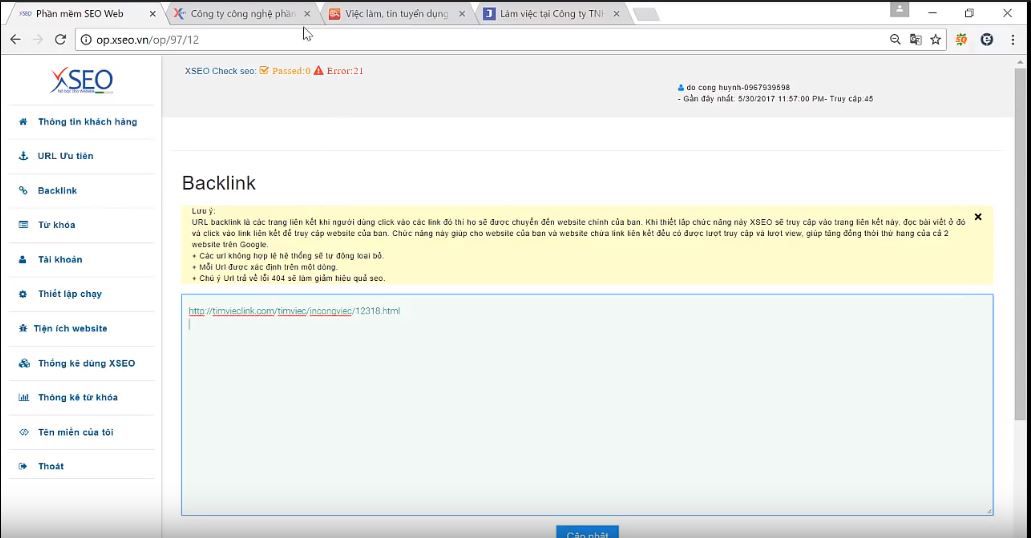Open Chrome's three-dot menu
1031x538 pixels.
point(1013,39)
